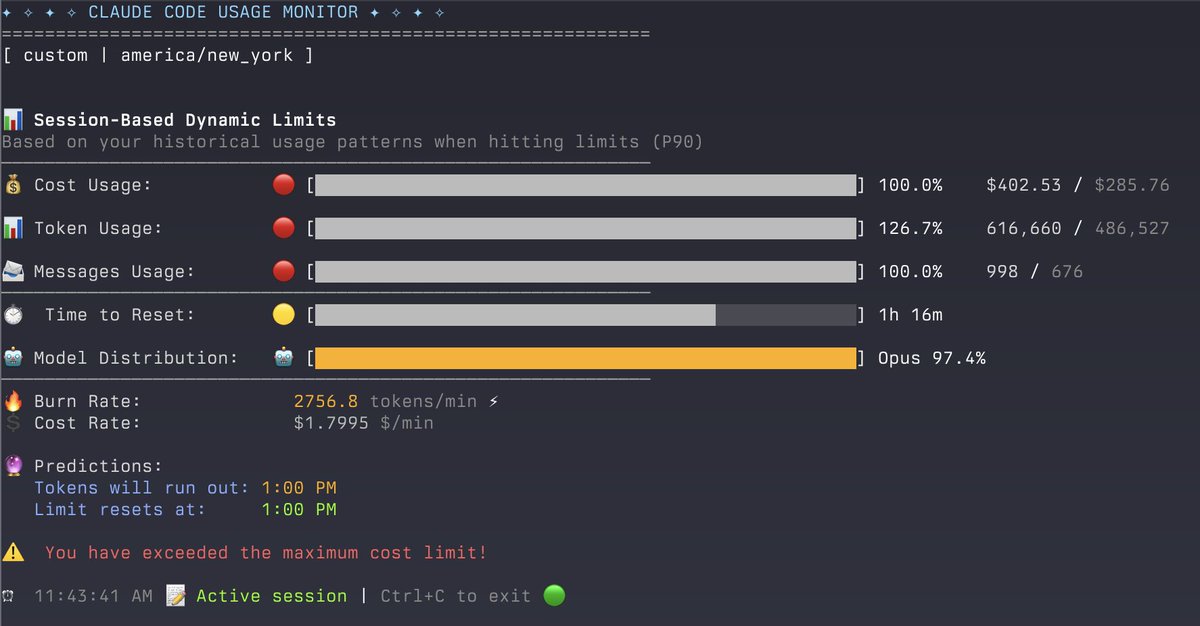Click the orange Model Distribution bar

pyautogui.click(x=586, y=357)
